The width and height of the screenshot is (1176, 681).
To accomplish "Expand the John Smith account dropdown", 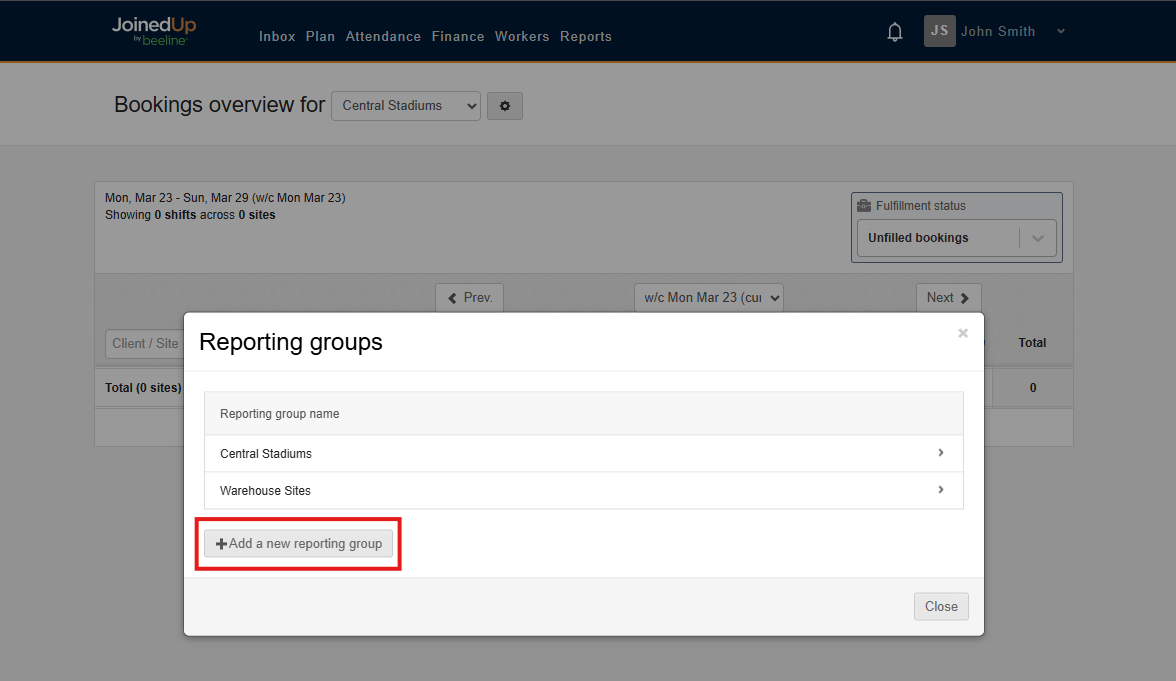I will tap(1060, 31).
